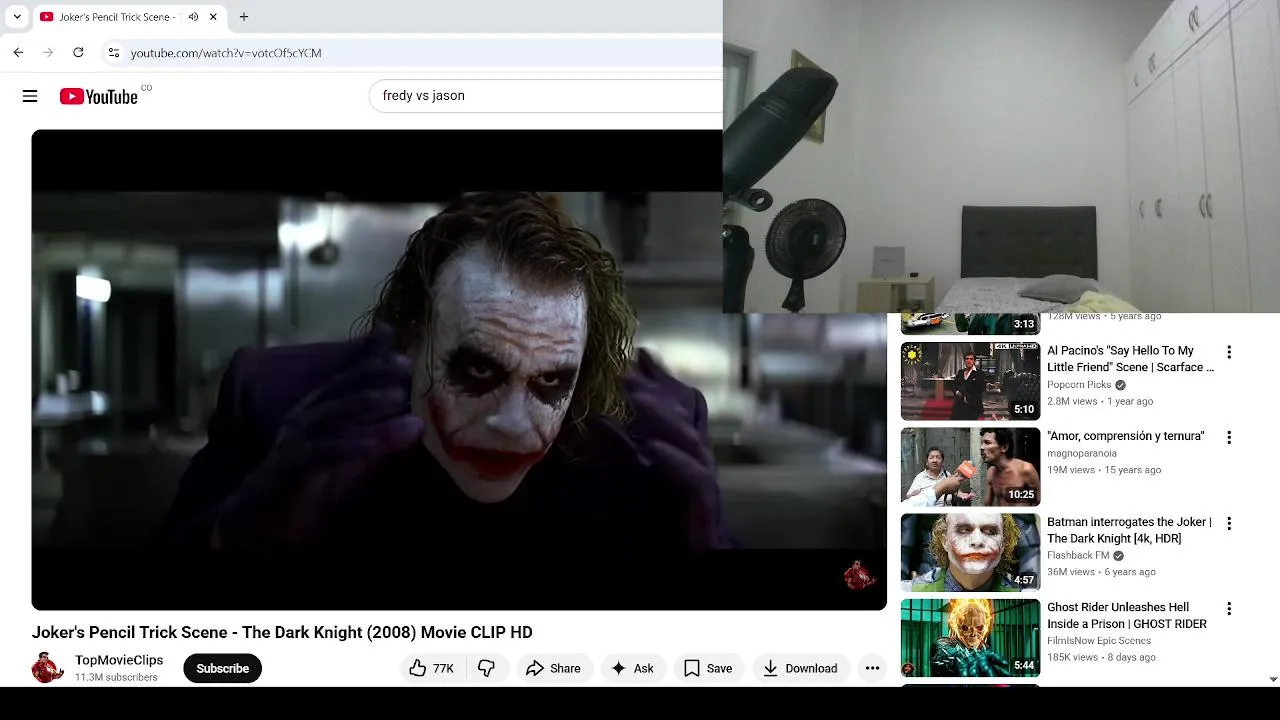This screenshot has height=720, width=1280.
Task: Open Batman interrogates the Joker title
Action: pos(1129,530)
